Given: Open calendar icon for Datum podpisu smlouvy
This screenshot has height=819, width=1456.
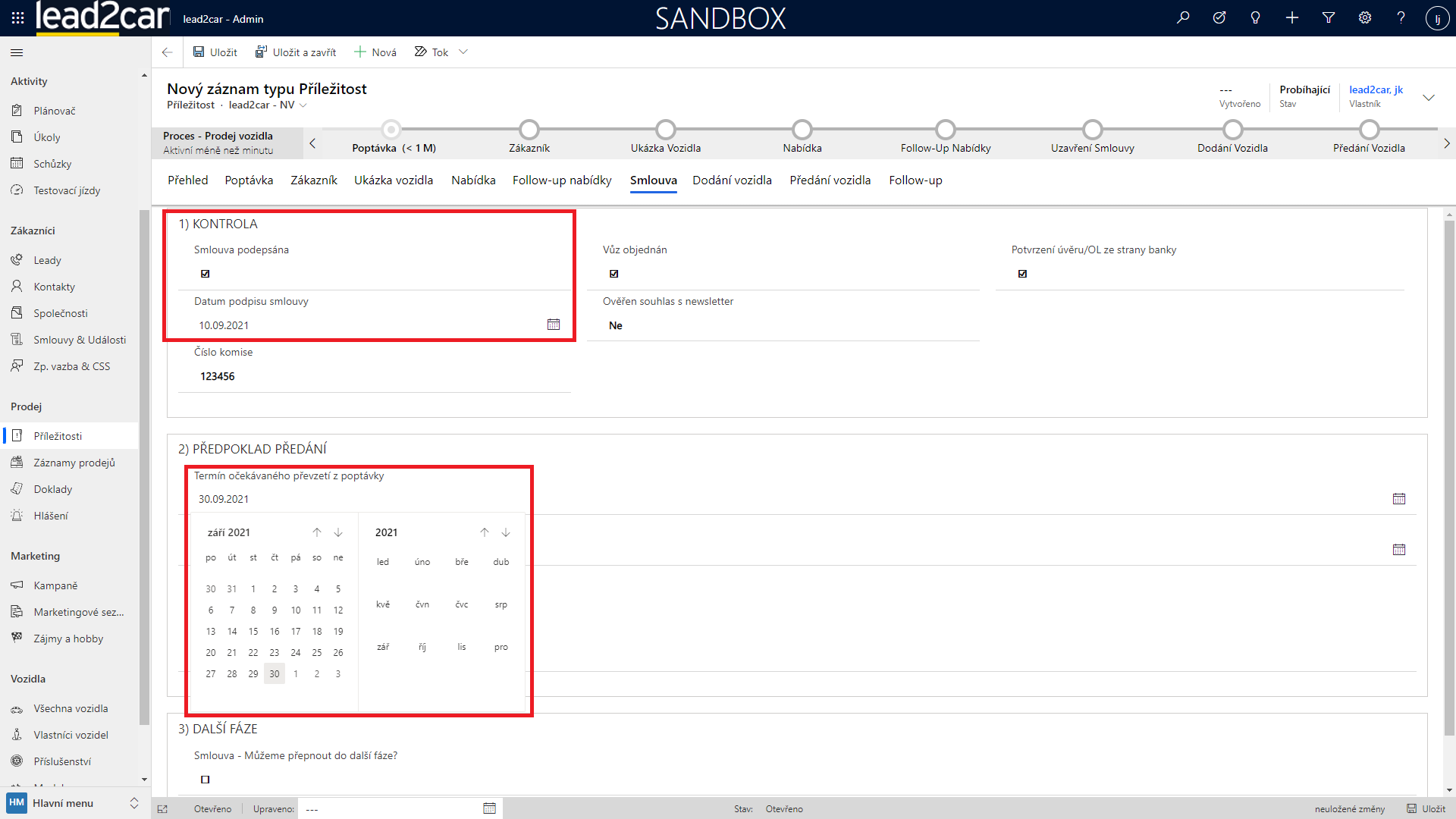Looking at the screenshot, I should pos(554,325).
